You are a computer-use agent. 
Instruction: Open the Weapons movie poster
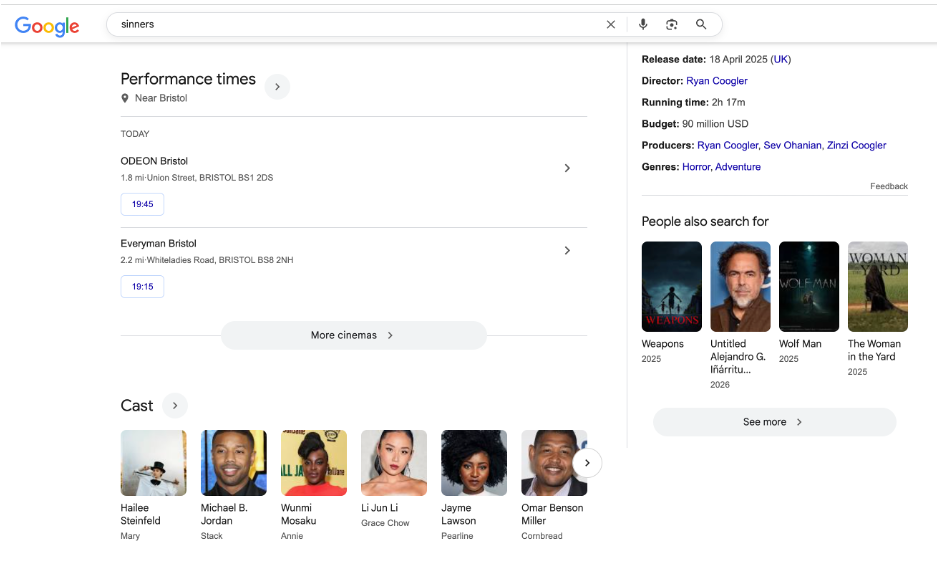coord(672,287)
